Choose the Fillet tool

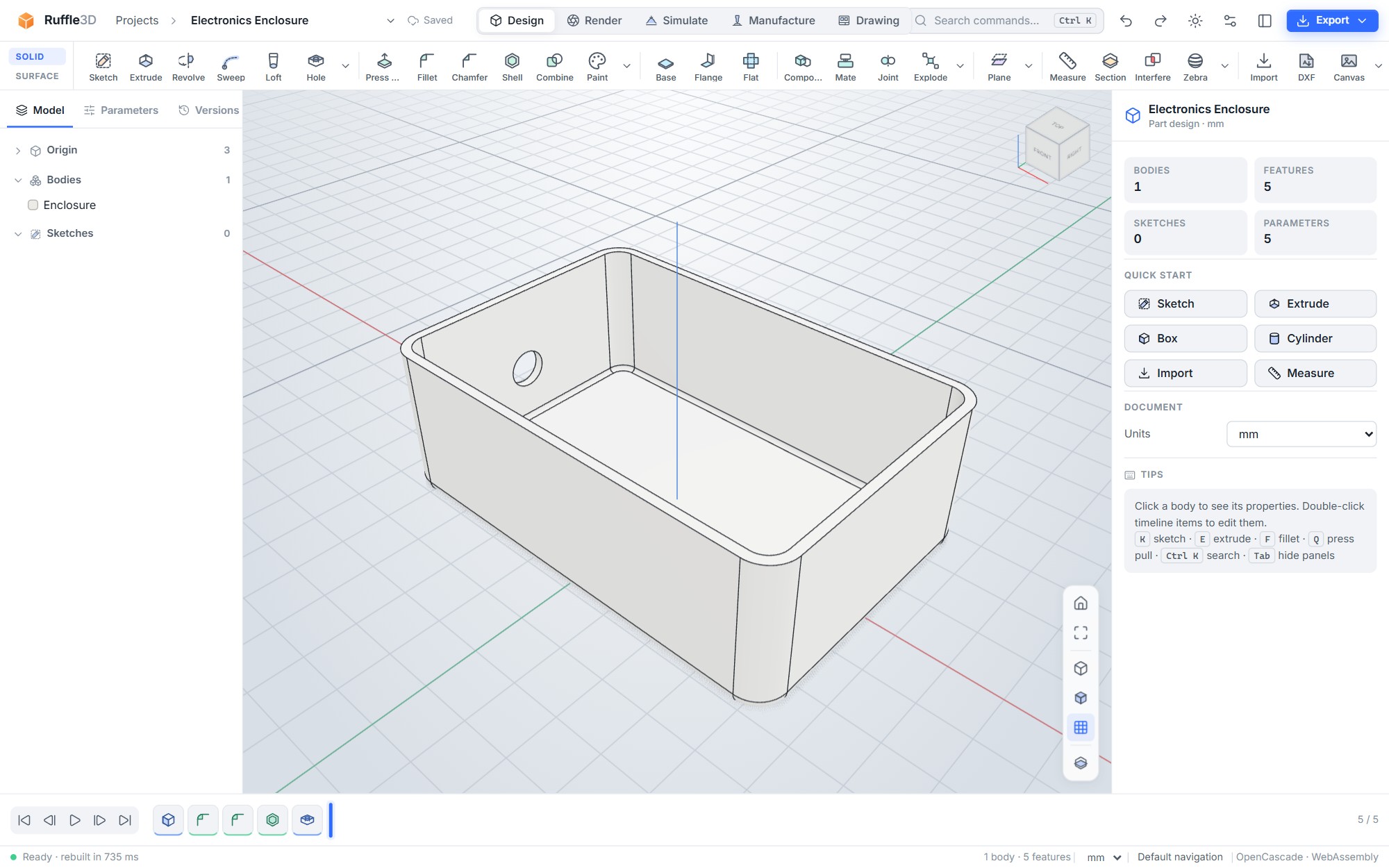point(427,67)
